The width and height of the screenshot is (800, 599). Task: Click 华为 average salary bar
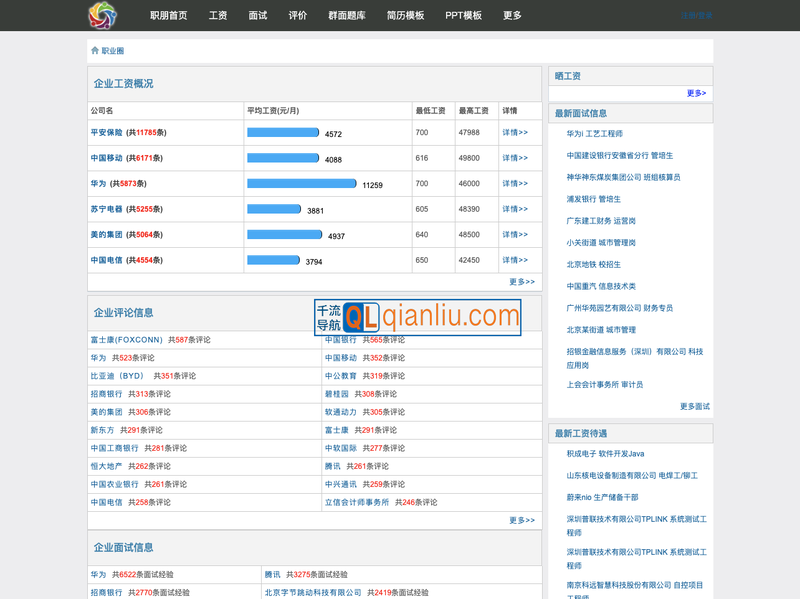pos(302,184)
